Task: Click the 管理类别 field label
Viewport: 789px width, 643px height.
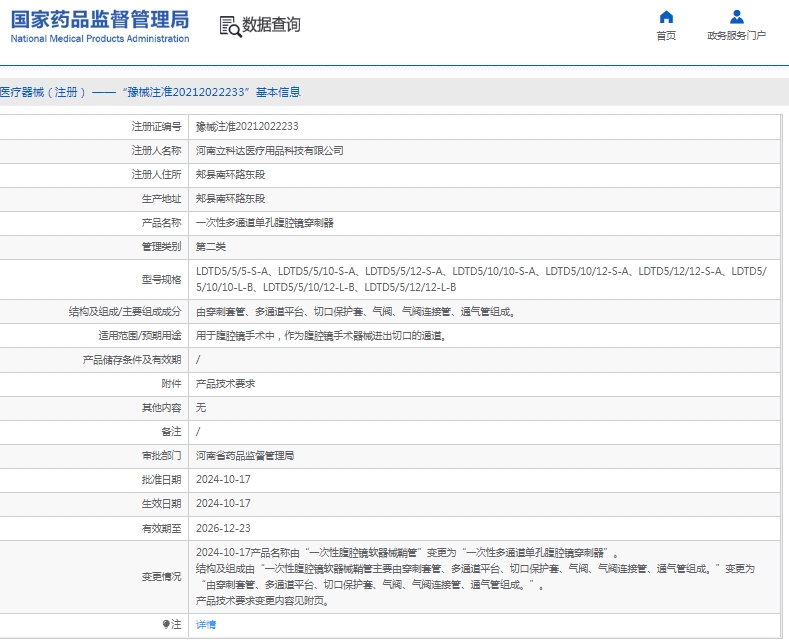Action: pos(162,247)
